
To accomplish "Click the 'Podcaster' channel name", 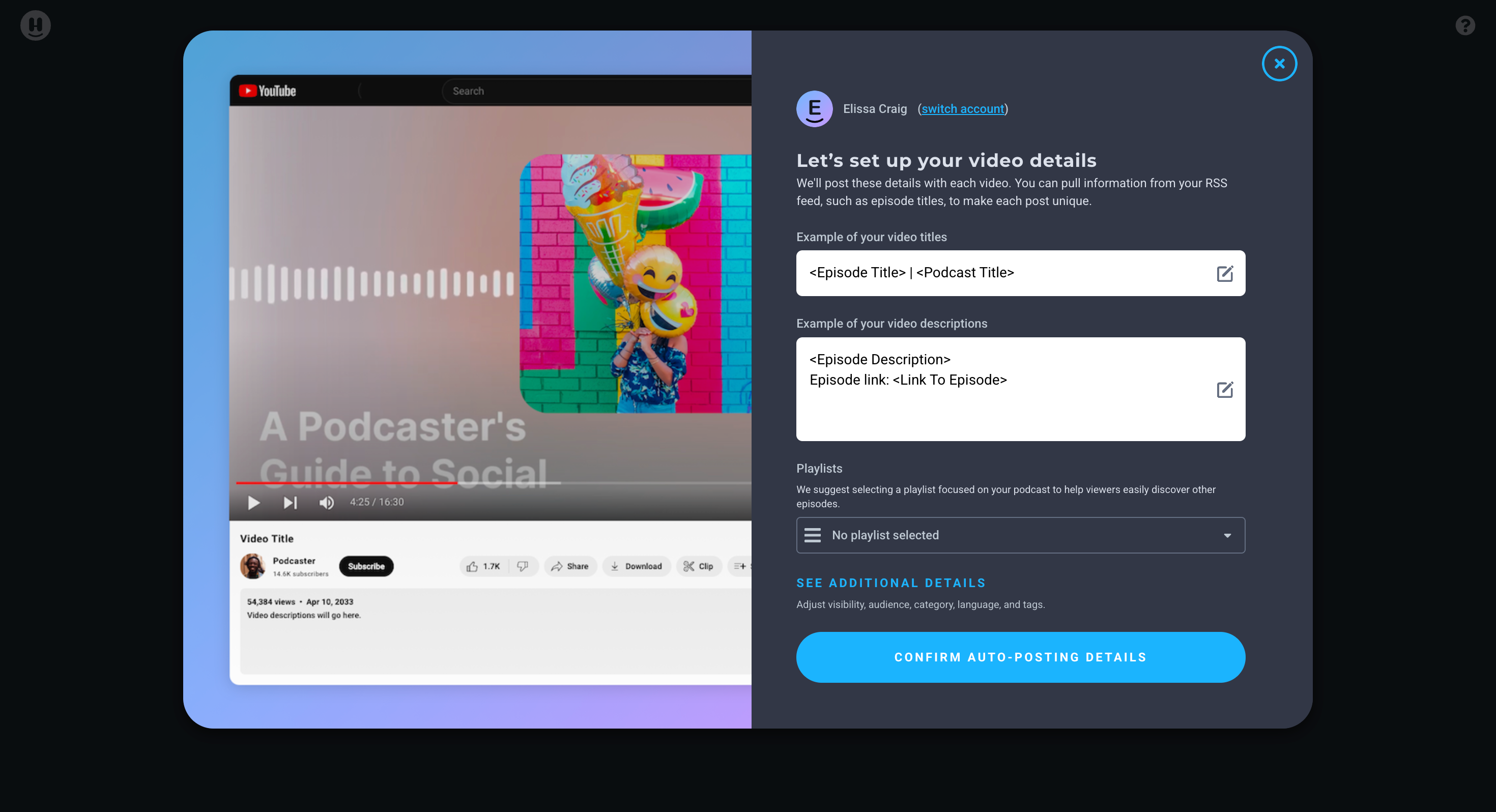I will click(x=294, y=561).
